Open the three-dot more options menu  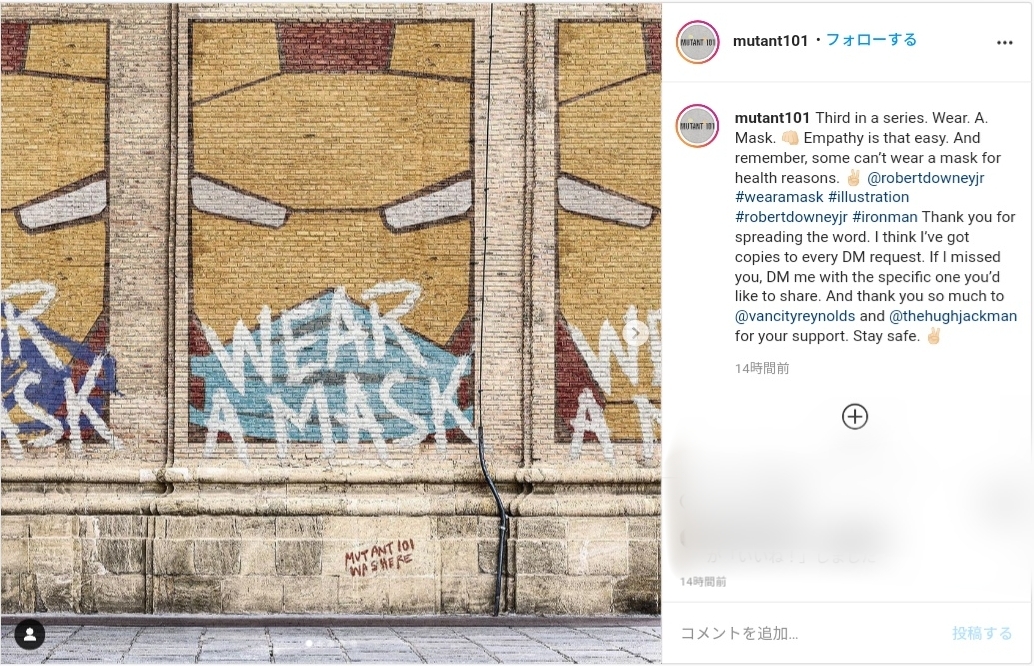(x=1004, y=42)
